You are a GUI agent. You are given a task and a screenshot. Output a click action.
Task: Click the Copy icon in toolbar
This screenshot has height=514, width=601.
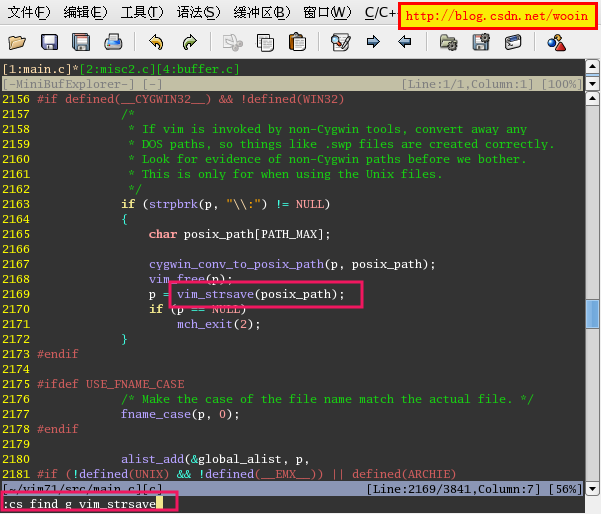click(265, 42)
